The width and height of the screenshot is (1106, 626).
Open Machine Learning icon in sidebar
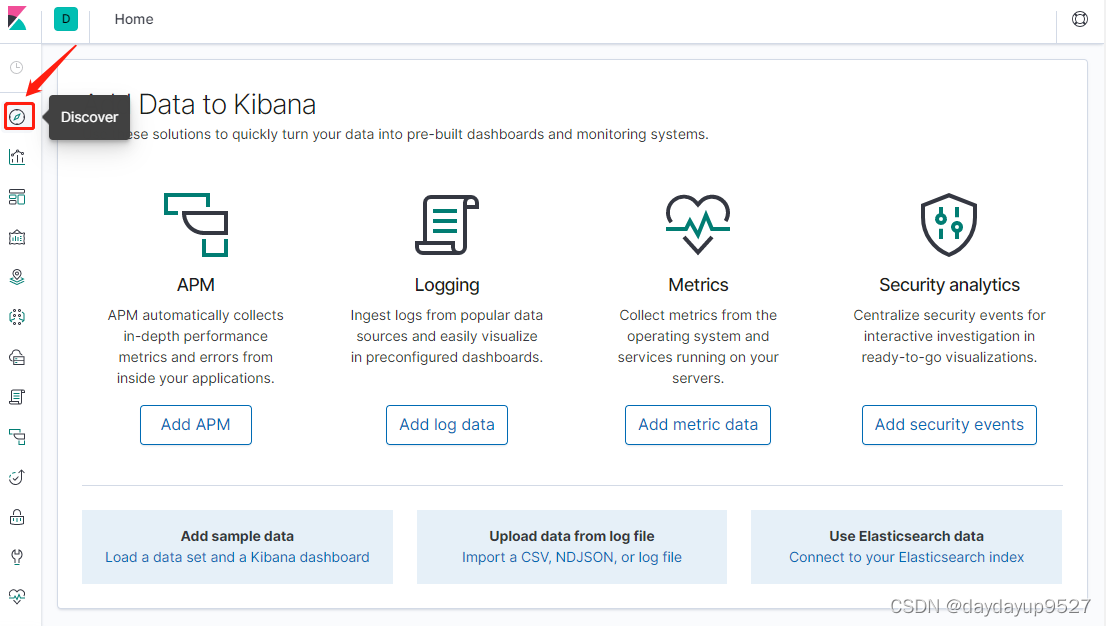click(17, 317)
